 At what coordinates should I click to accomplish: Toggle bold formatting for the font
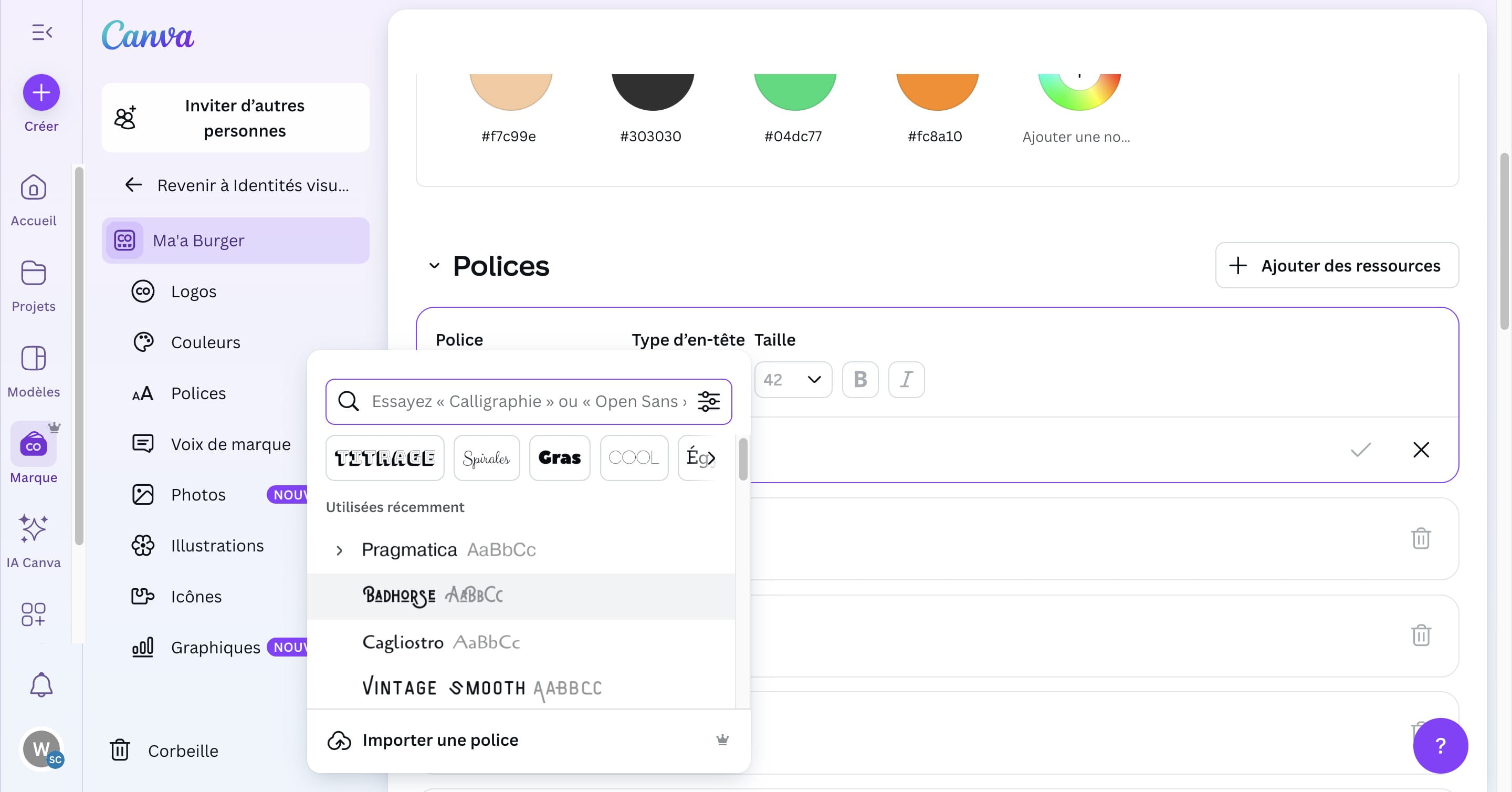(x=860, y=380)
